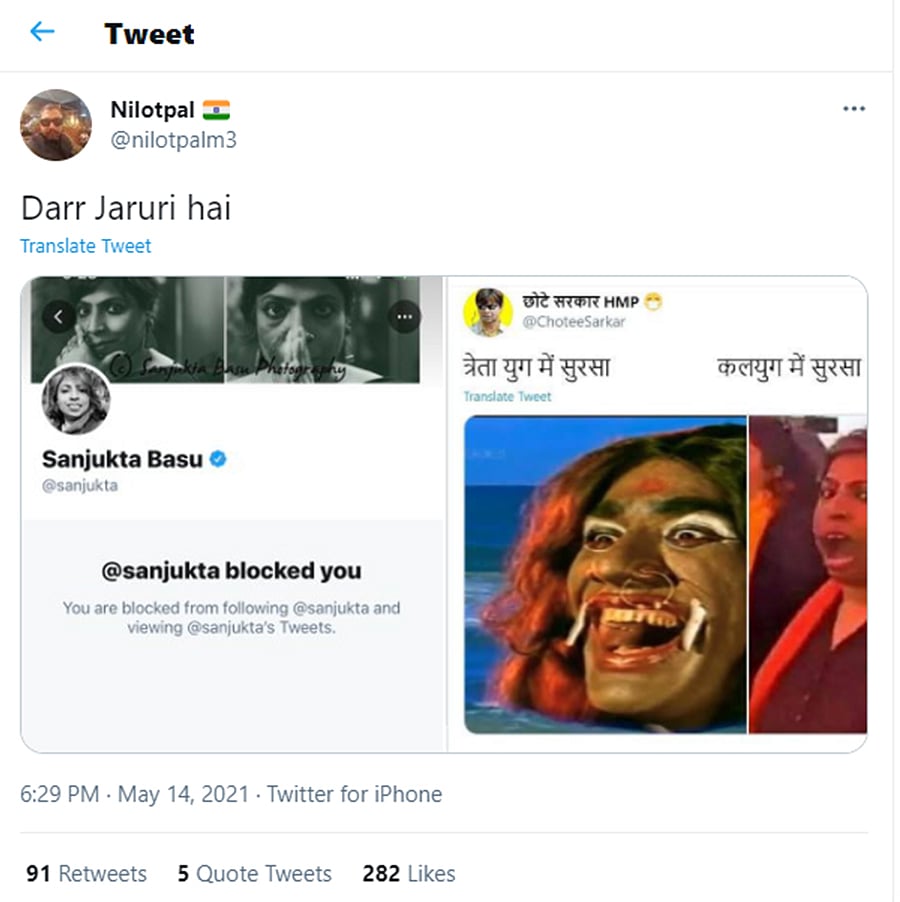Click the blue verified badge
This screenshot has width=900, height=902.
pos(219,459)
